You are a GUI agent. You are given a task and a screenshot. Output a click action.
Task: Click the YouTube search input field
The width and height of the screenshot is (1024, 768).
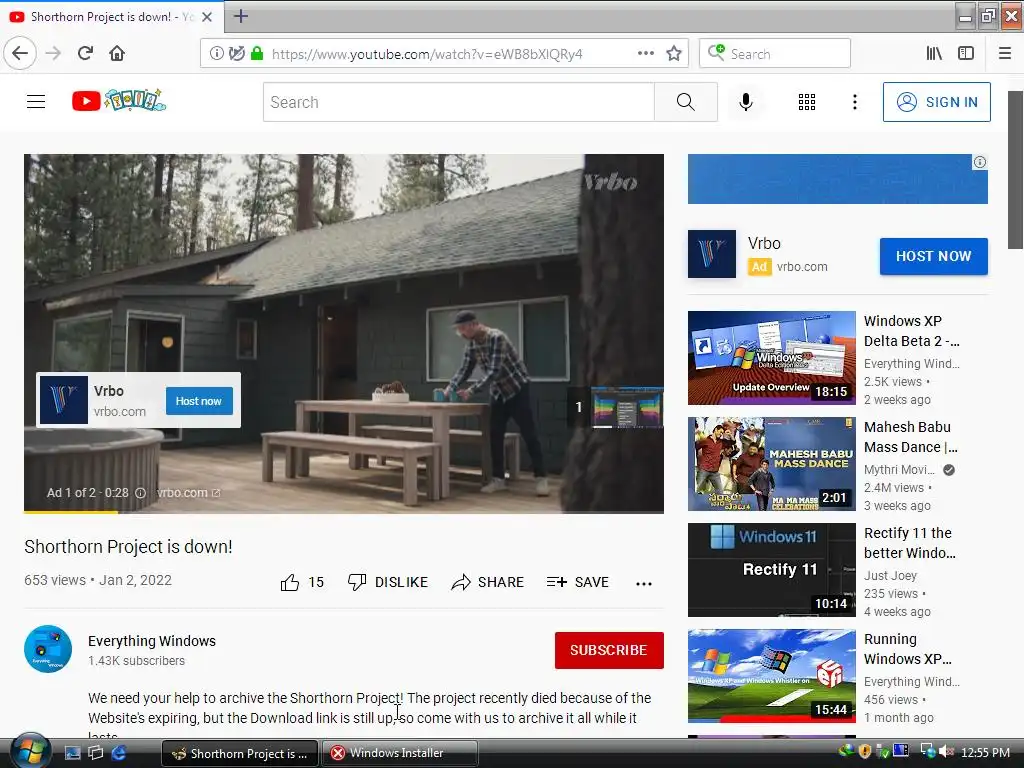pyautogui.click(x=458, y=102)
